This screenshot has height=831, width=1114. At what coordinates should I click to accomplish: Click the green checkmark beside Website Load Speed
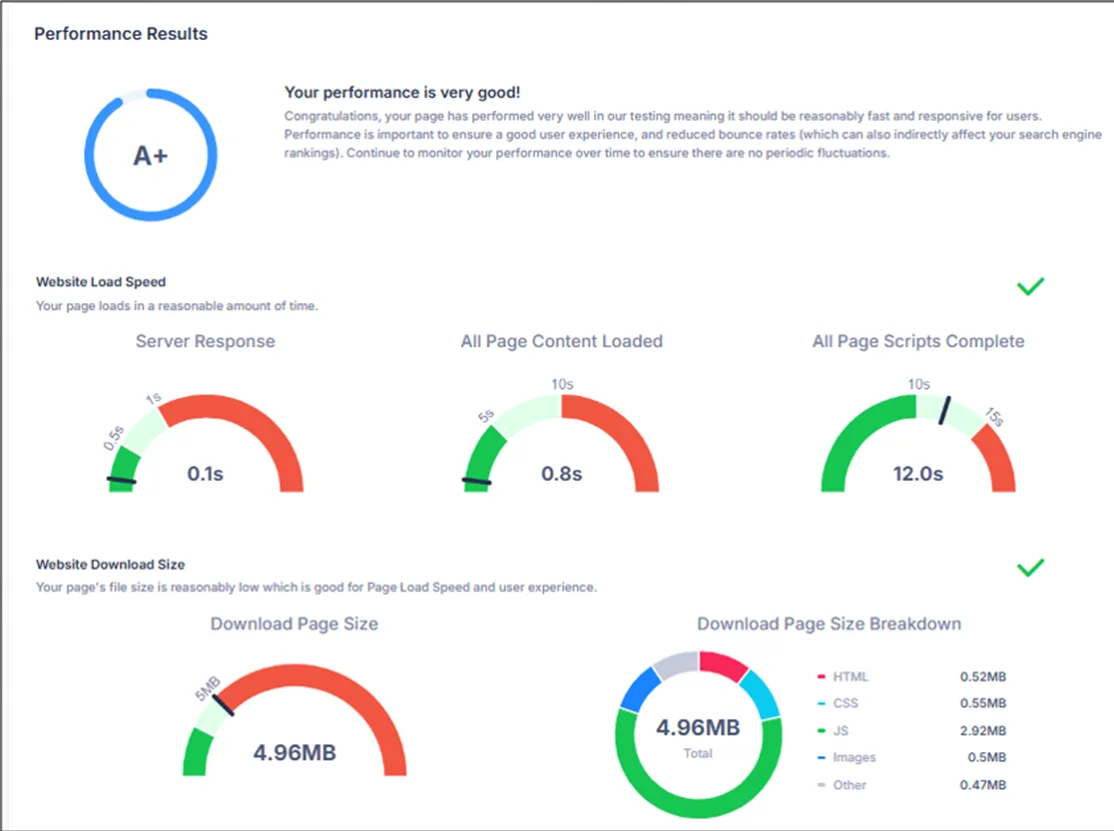coord(1030,287)
